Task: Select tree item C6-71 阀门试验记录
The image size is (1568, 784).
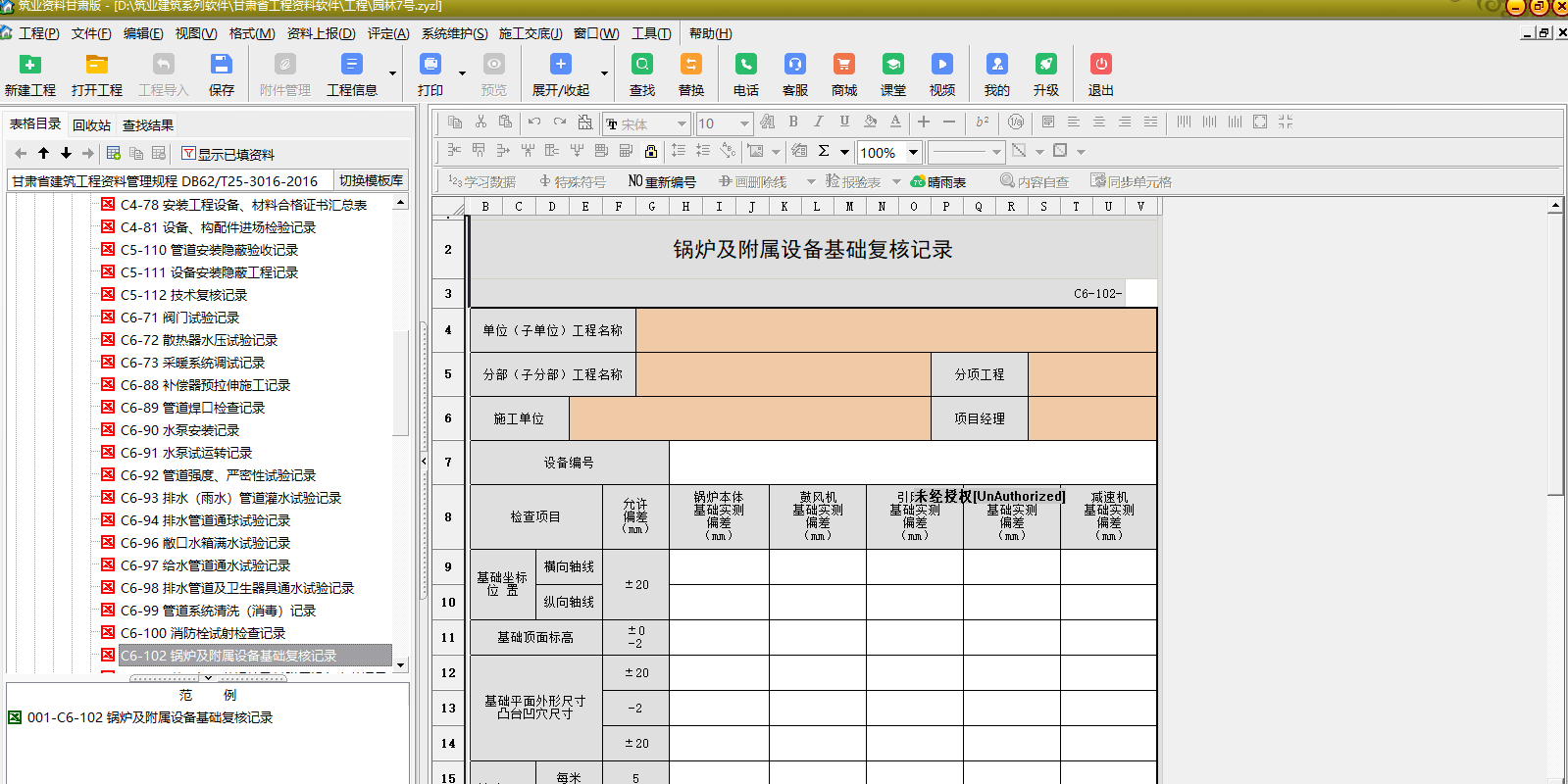Action: tap(179, 318)
